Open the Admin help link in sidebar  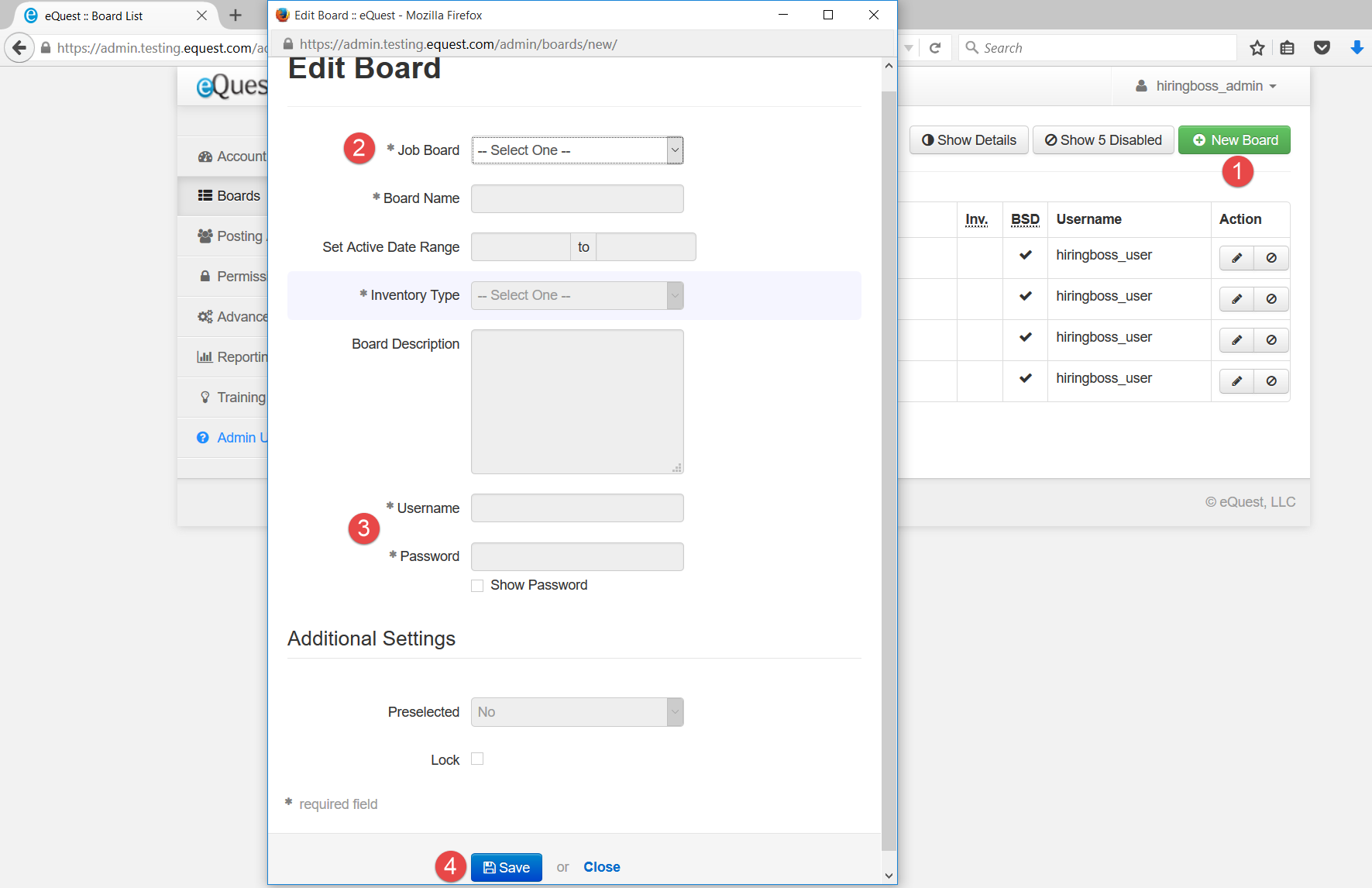(x=223, y=438)
